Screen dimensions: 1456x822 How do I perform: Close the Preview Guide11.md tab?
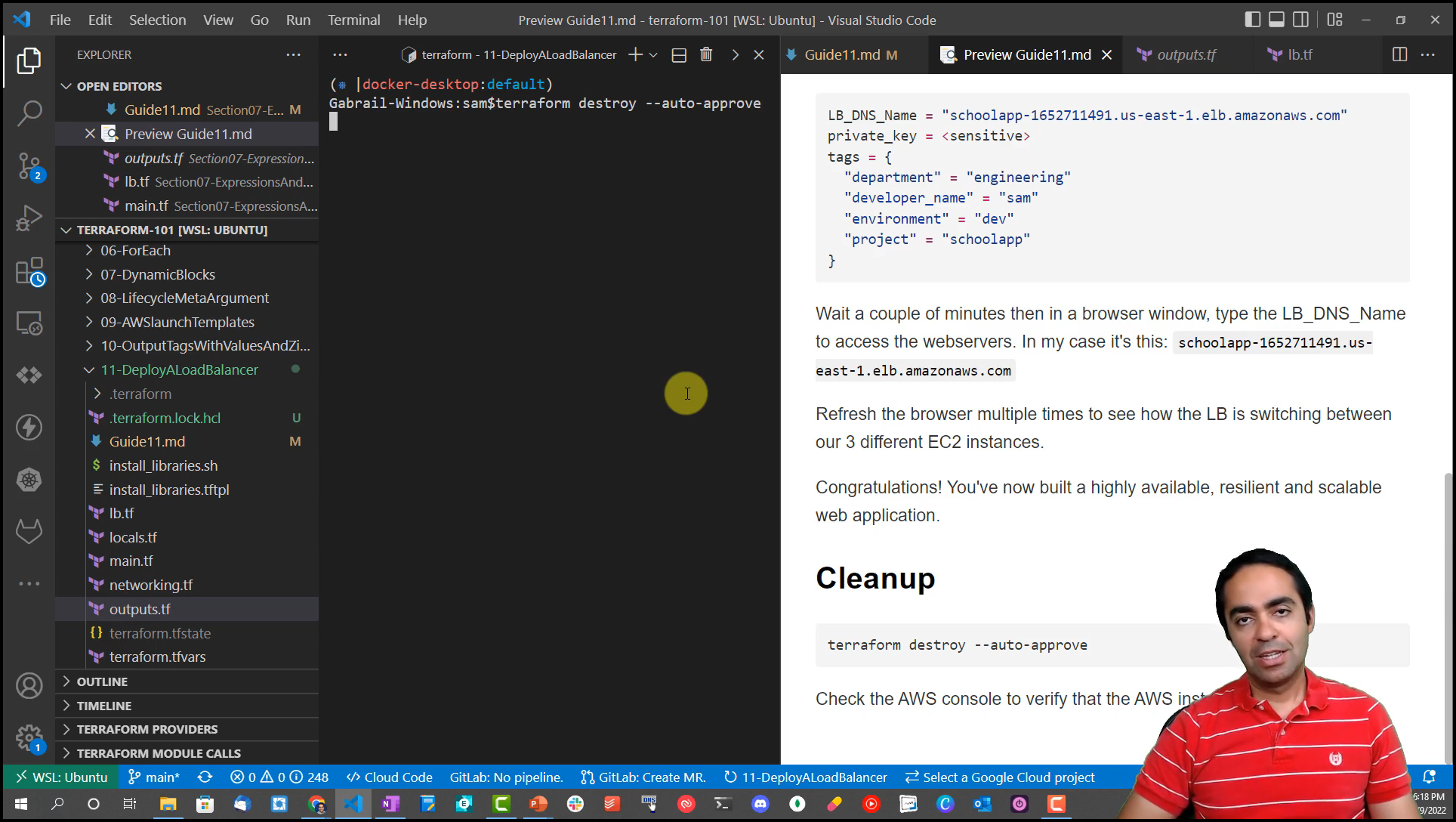pos(1107,54)
